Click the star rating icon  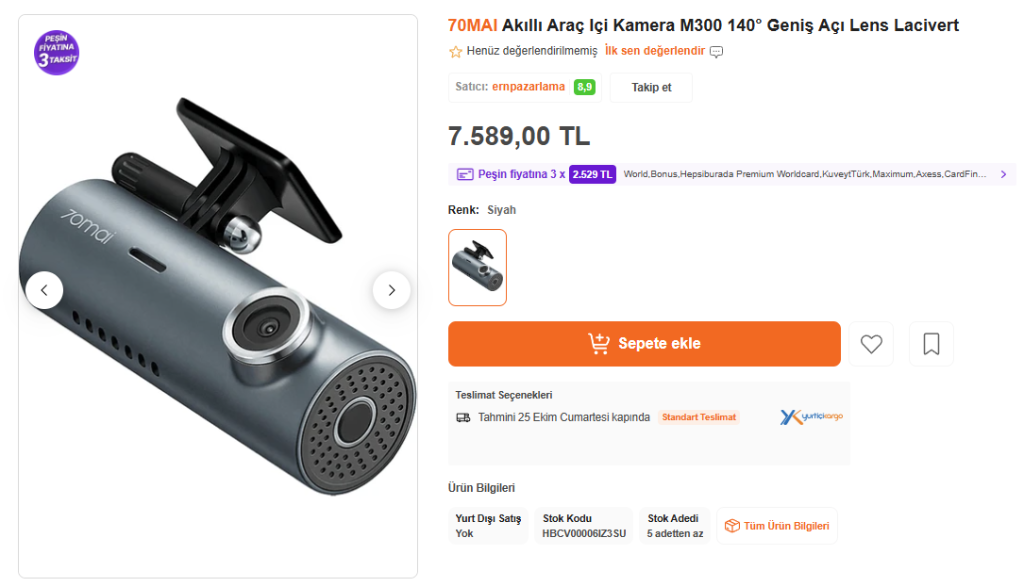(x=456, y=52)
